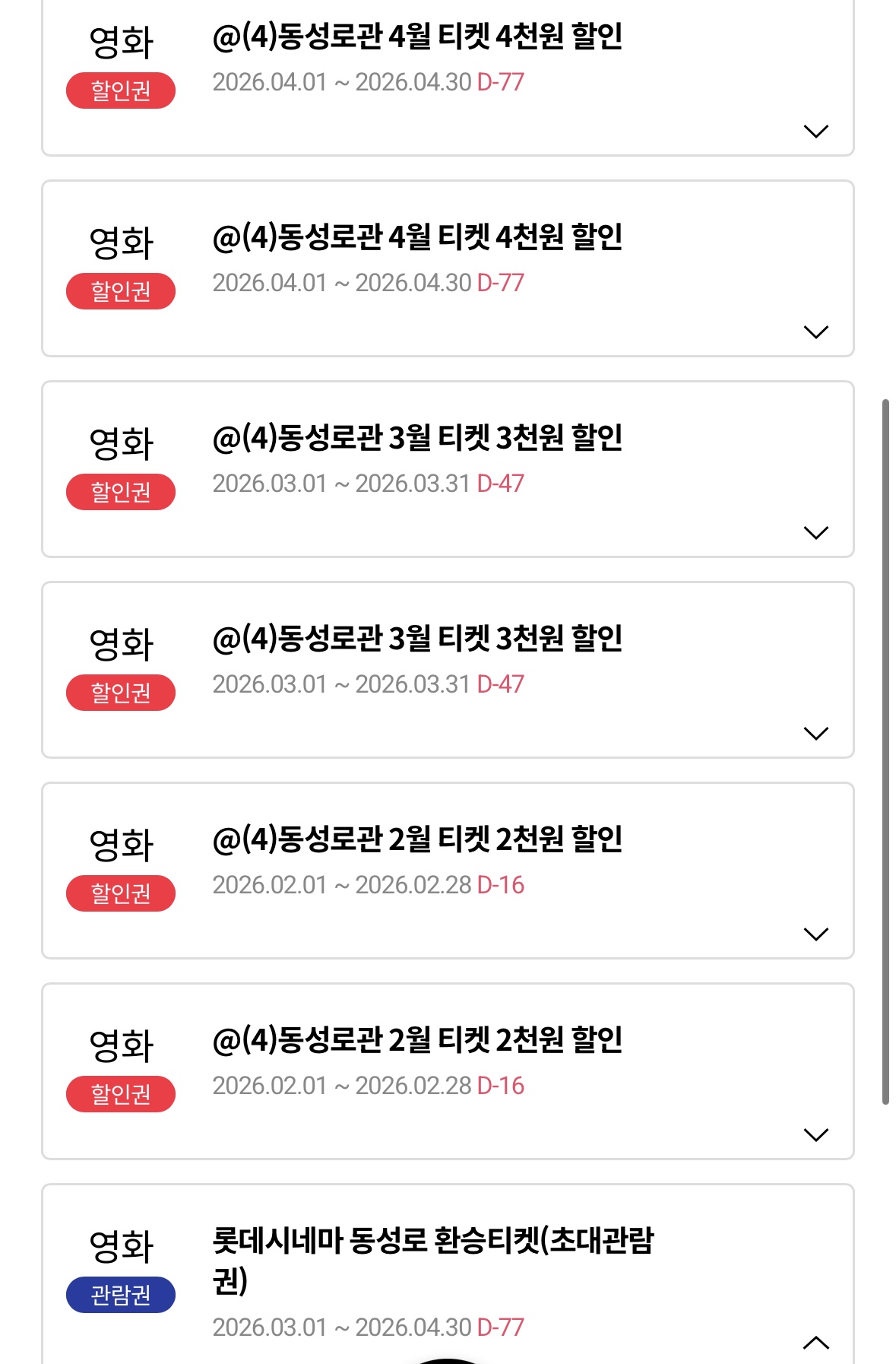Tap 할인권 badge on the first March coupon
This screenshot has height=1364, width=896.
click(x=121, y=493)
